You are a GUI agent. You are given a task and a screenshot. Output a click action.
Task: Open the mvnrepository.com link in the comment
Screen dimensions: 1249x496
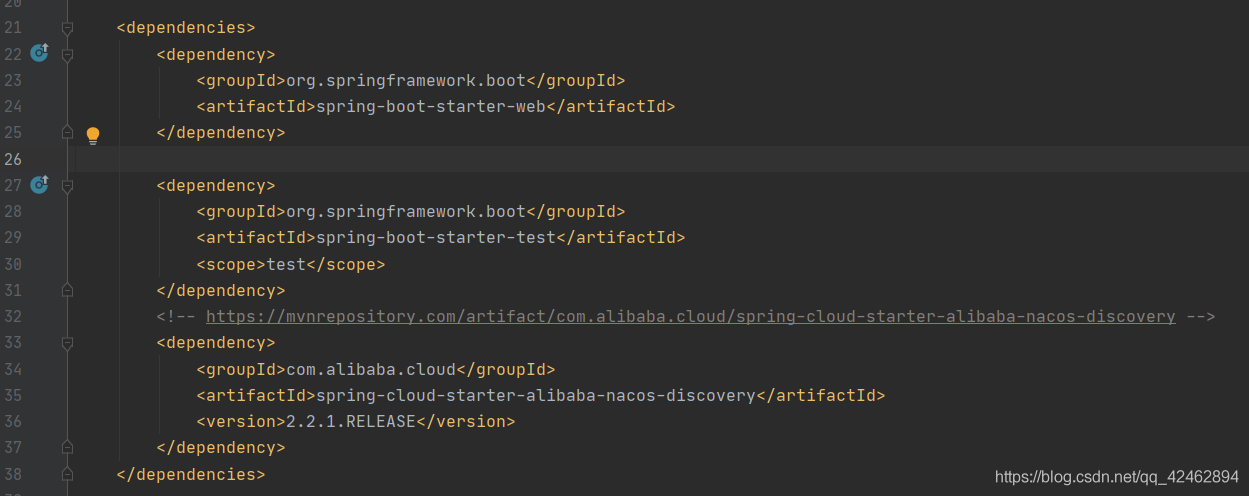690,316
